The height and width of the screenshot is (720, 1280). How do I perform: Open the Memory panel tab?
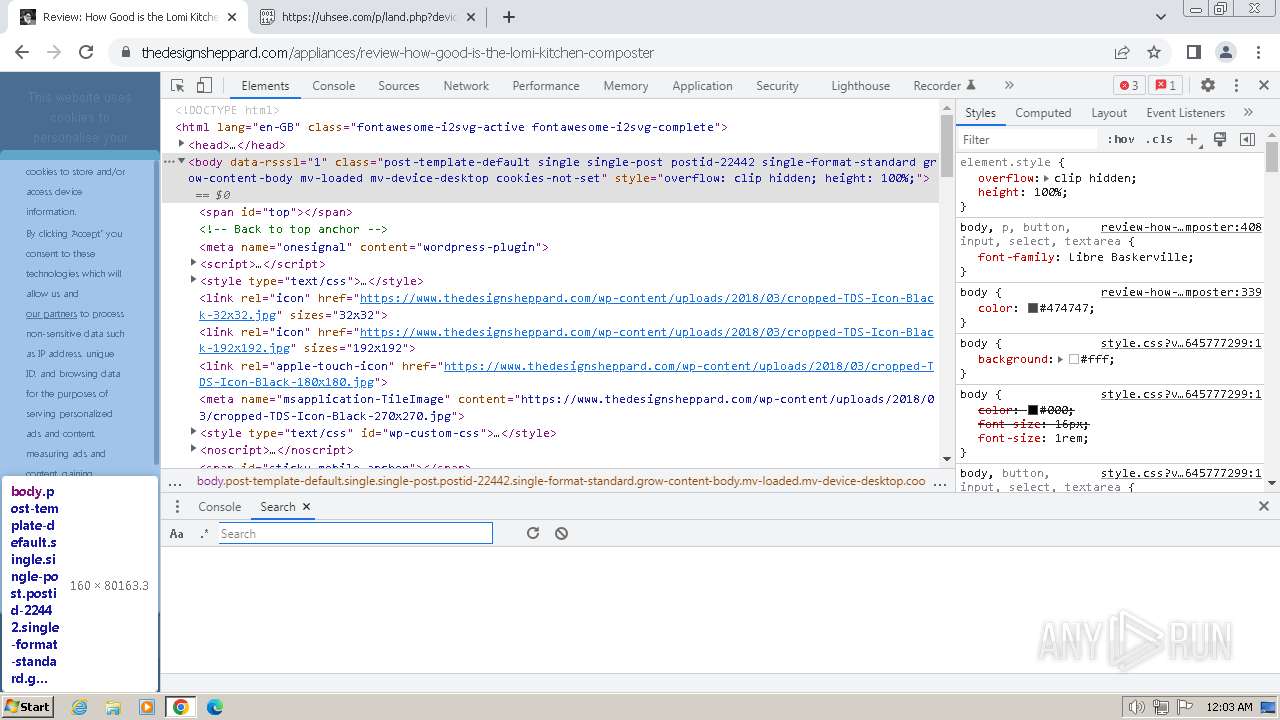coord(626,86)
